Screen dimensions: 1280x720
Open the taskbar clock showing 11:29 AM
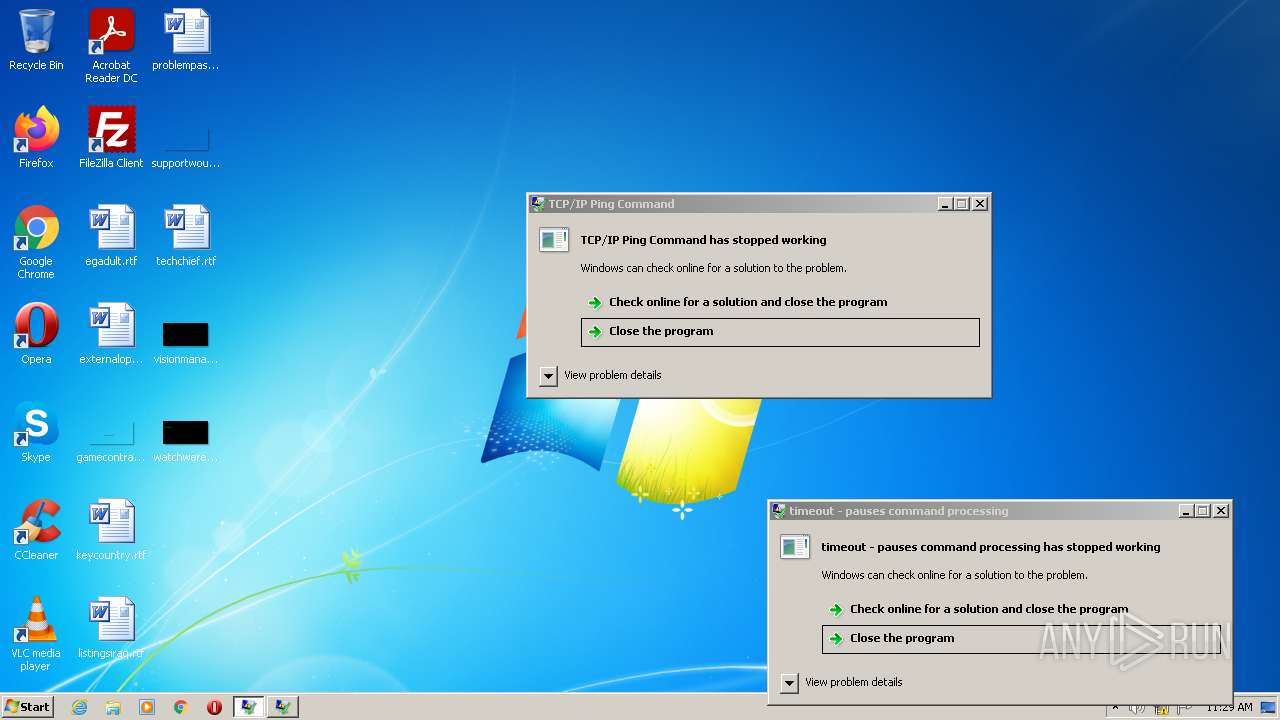click(x=1229, y=707)
